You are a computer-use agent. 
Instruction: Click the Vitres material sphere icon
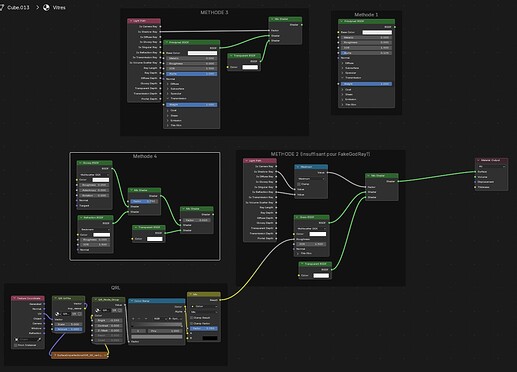pos(46,7)
